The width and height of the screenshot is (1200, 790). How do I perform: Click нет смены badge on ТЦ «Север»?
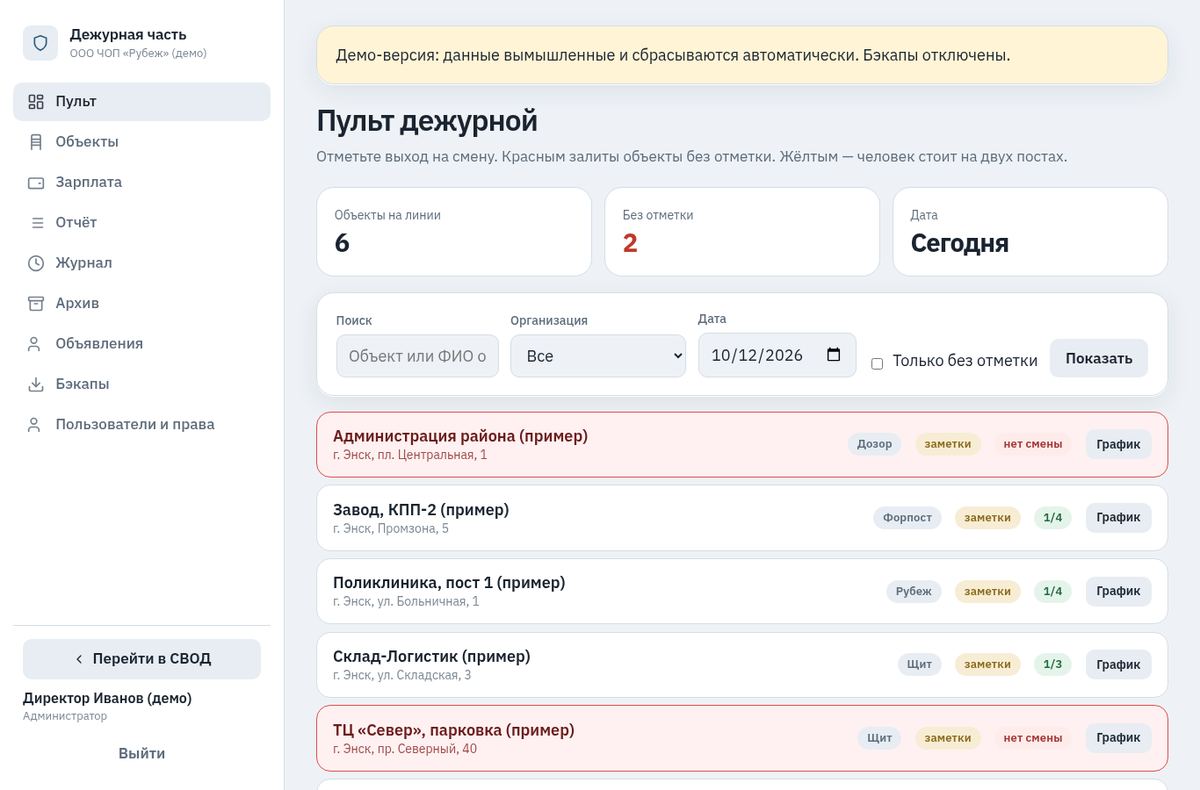(1033, 738)
